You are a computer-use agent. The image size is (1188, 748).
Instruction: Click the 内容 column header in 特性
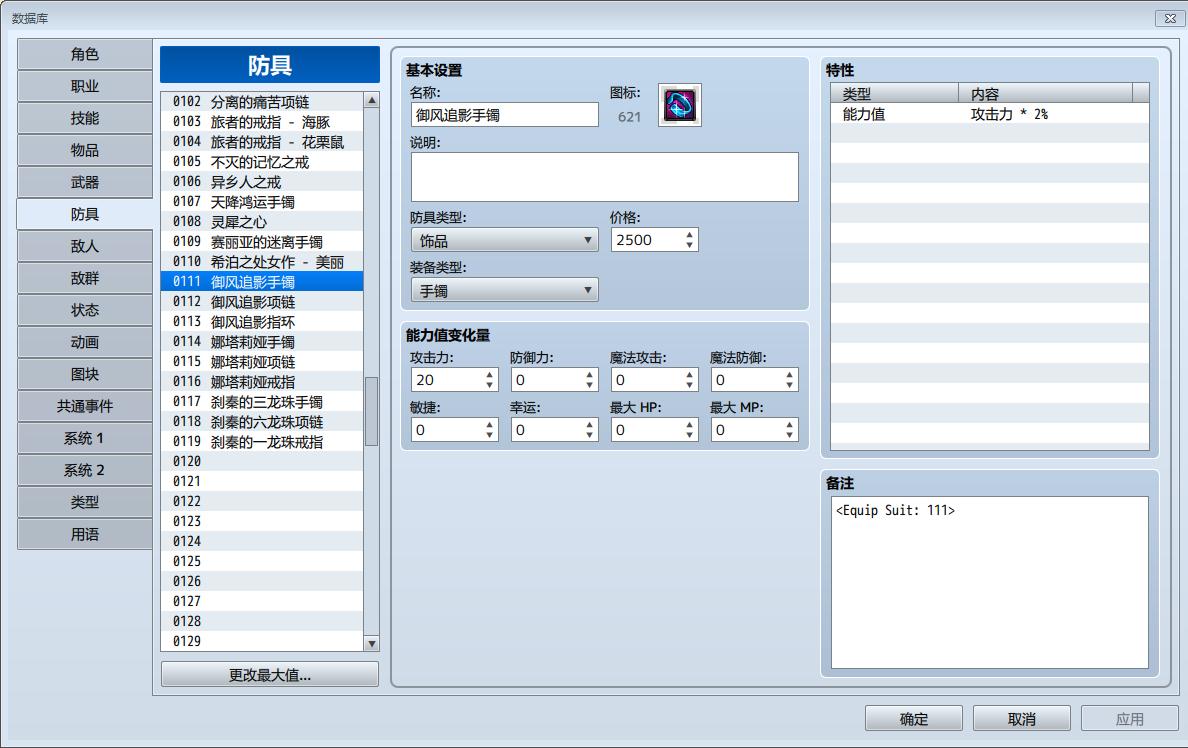tap(1046, 93)
